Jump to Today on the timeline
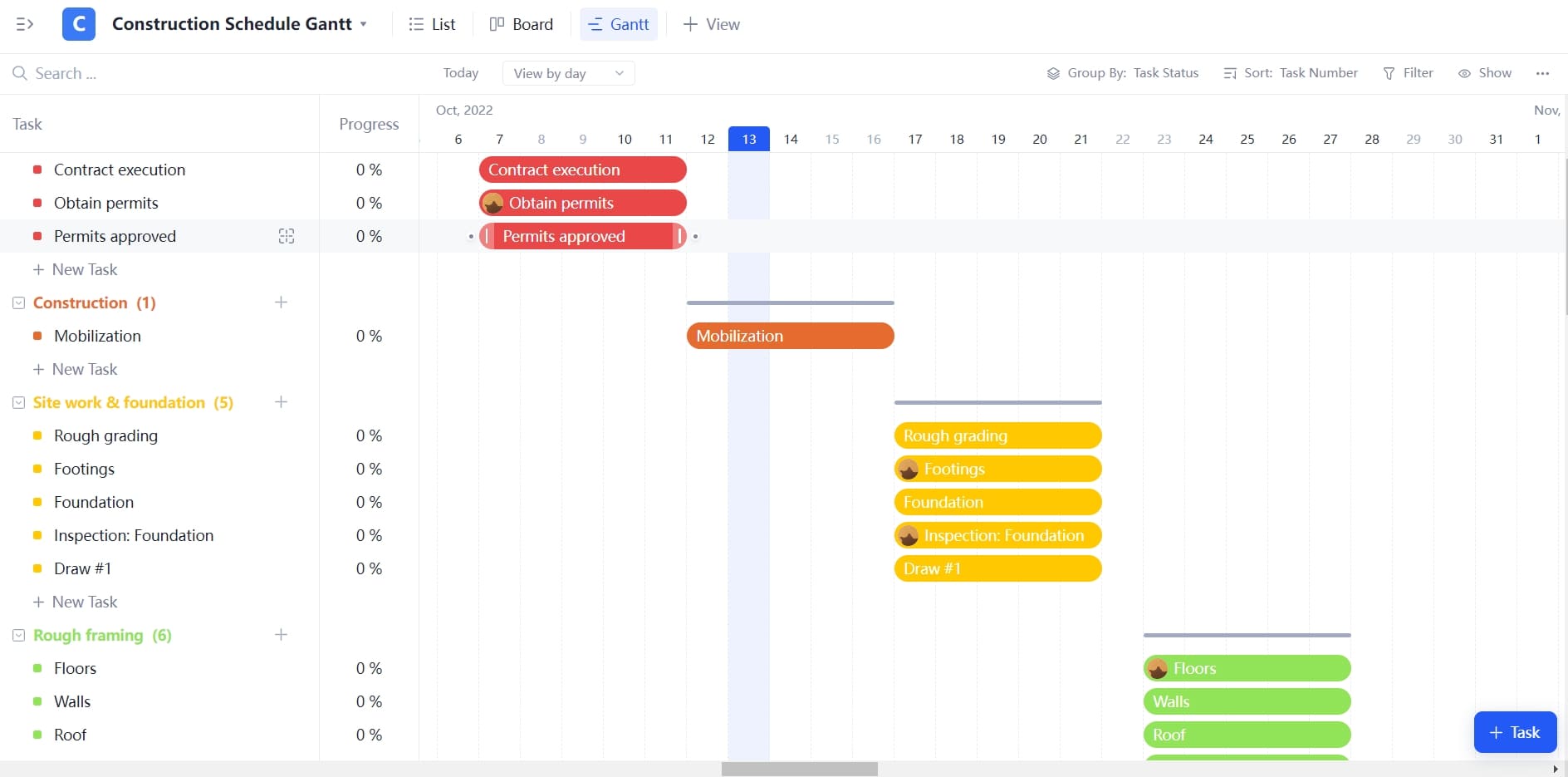1568x777 pixels. point(461,73)
